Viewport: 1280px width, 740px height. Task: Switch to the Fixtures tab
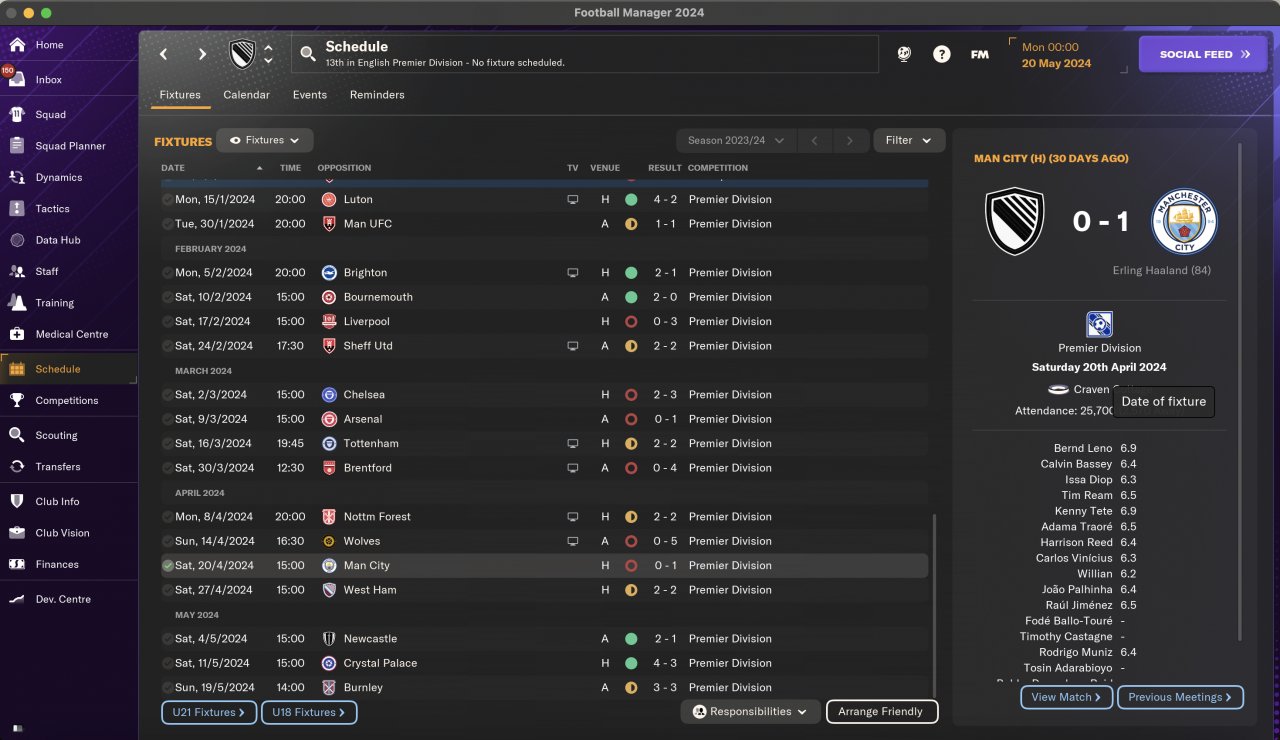180,95
